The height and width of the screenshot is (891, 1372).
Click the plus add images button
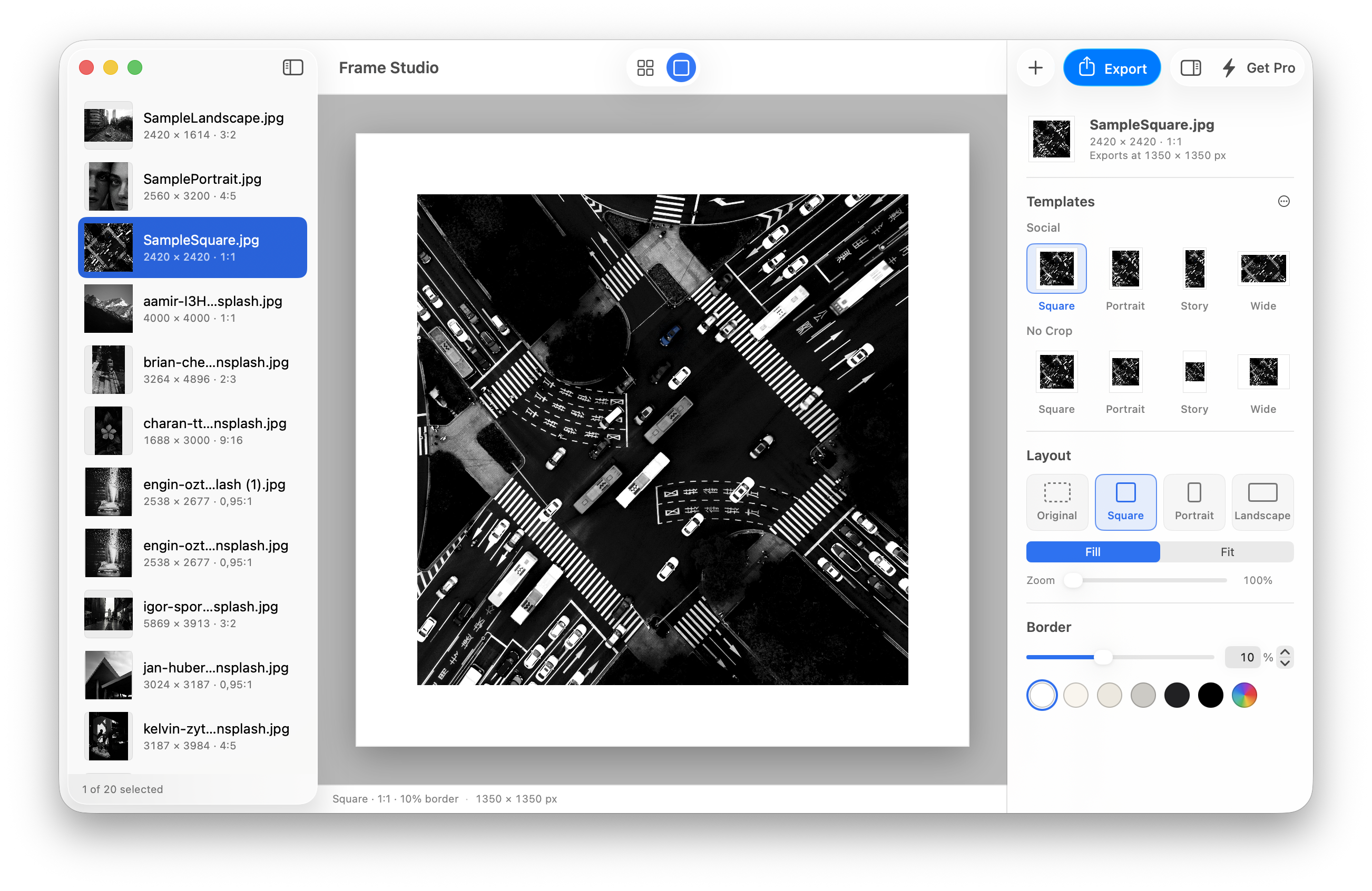coord(1035,68)
